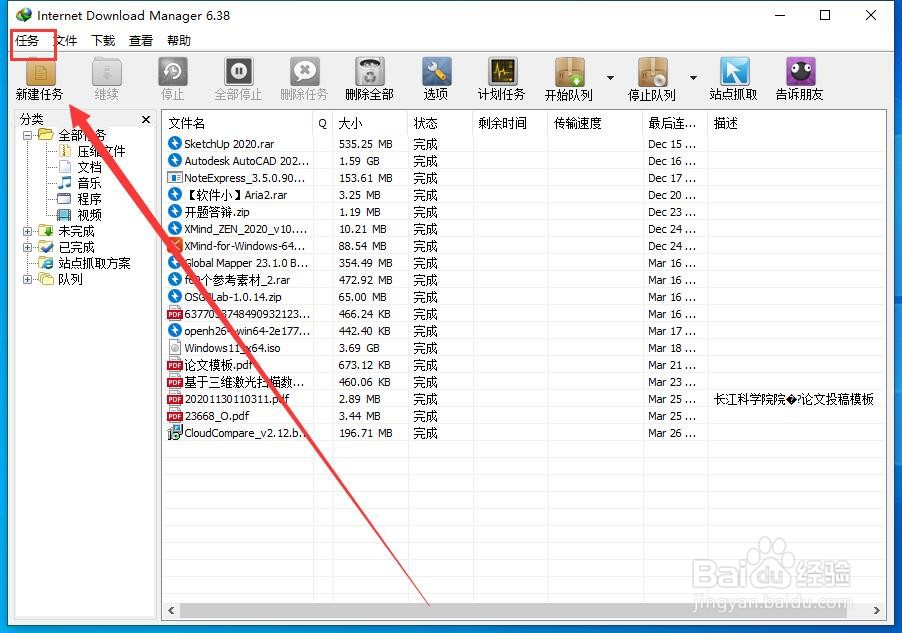Expand the 已完成 tree node
902x633 pixels.
pos(27,247)
